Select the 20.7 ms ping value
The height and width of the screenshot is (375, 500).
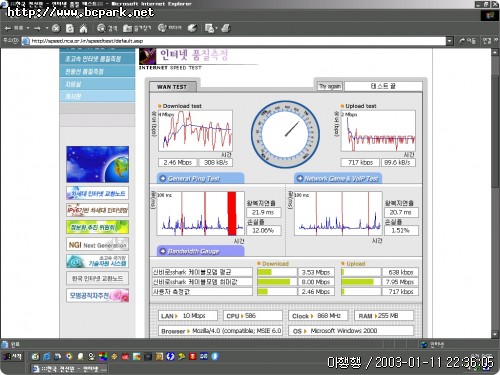tap(401, 212)
